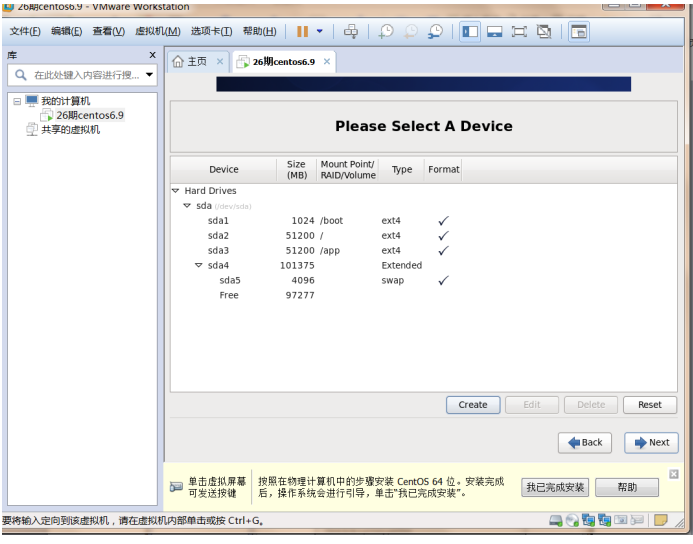The width and height of the screenshot is (693, 544).
Task: Click the Back button
Action: click(585, 443)
